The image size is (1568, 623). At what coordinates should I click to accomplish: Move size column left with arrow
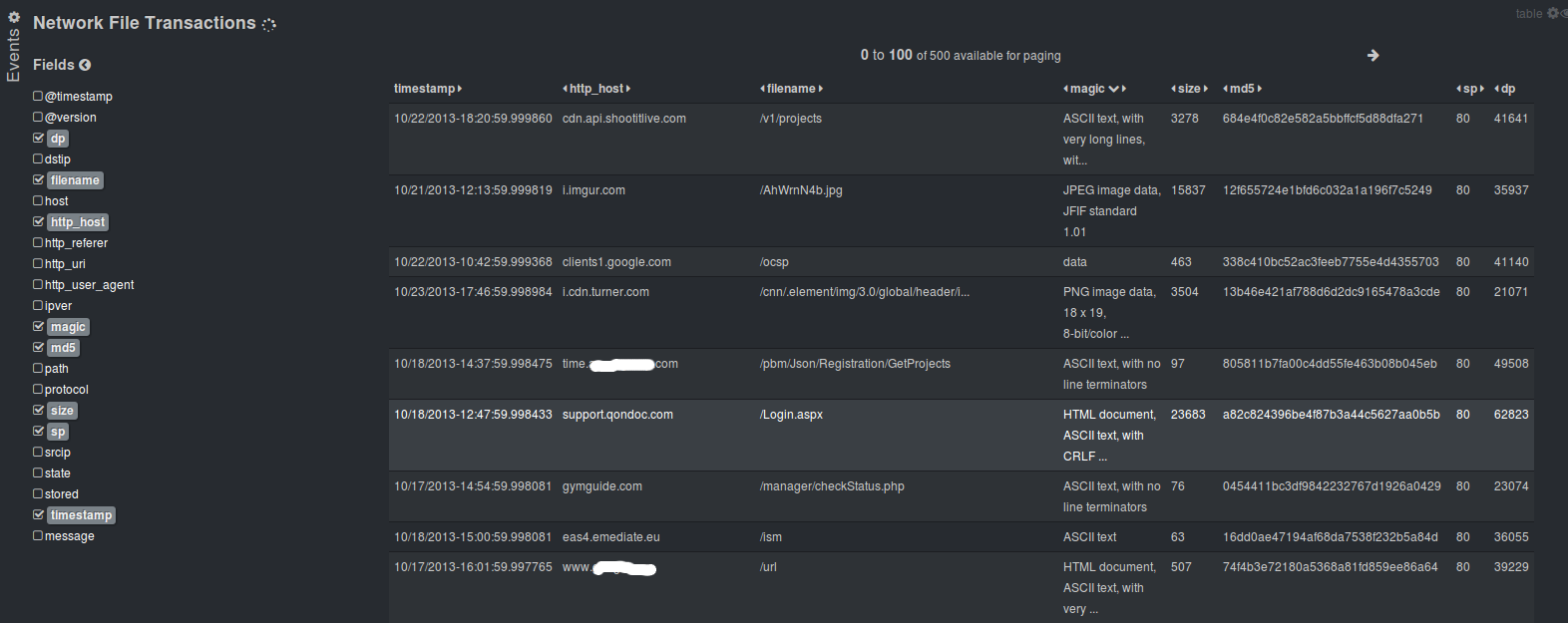click(1174, 89)
